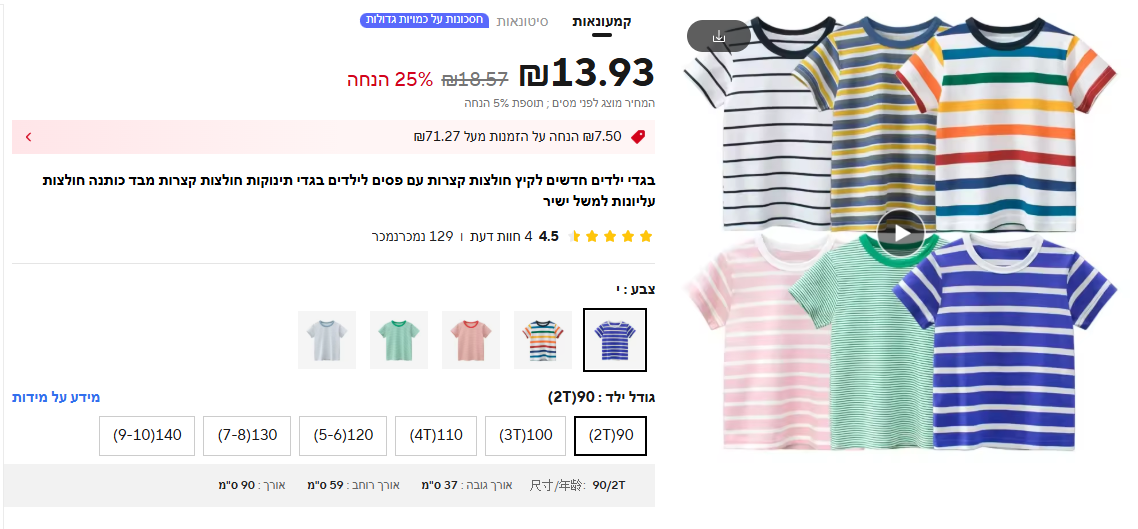Select size 130(7-8)
This screenshot has height=529, width=1138.
click(x=247, y=436)
